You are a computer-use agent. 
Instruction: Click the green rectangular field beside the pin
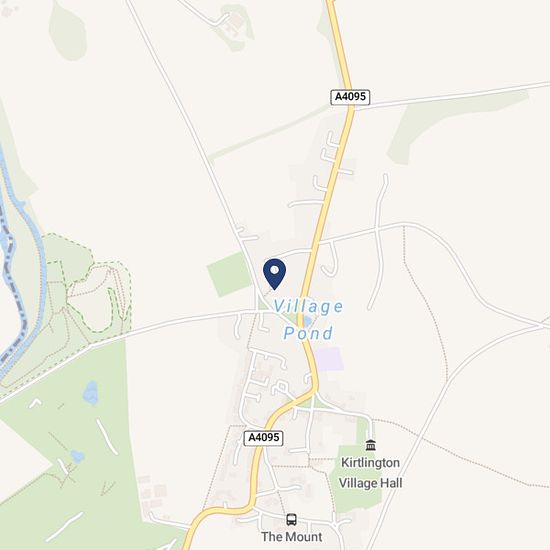229,274
